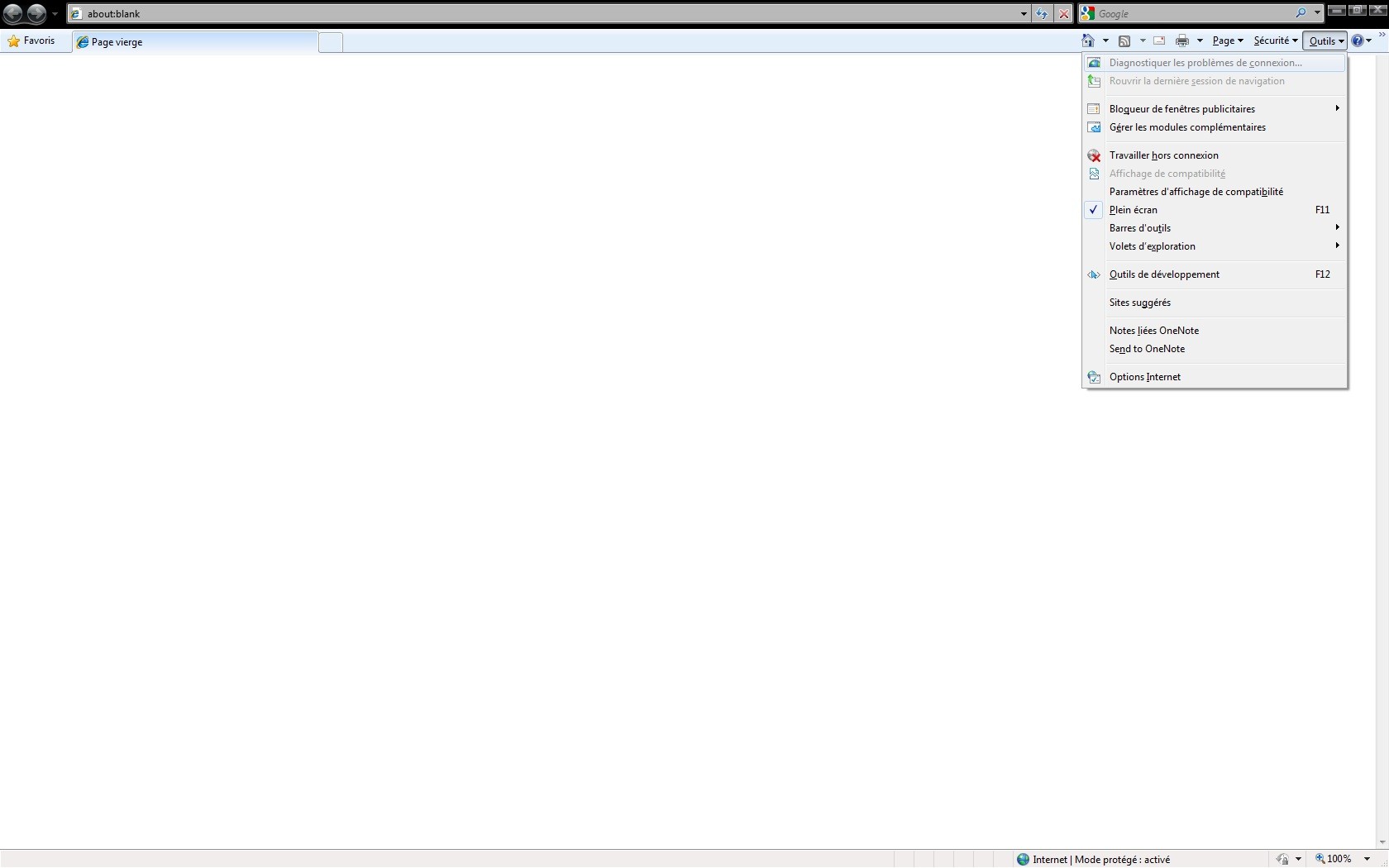Choose Send to OneNote
This screenshot has height=868, width=1389.
click(1215, 349)
